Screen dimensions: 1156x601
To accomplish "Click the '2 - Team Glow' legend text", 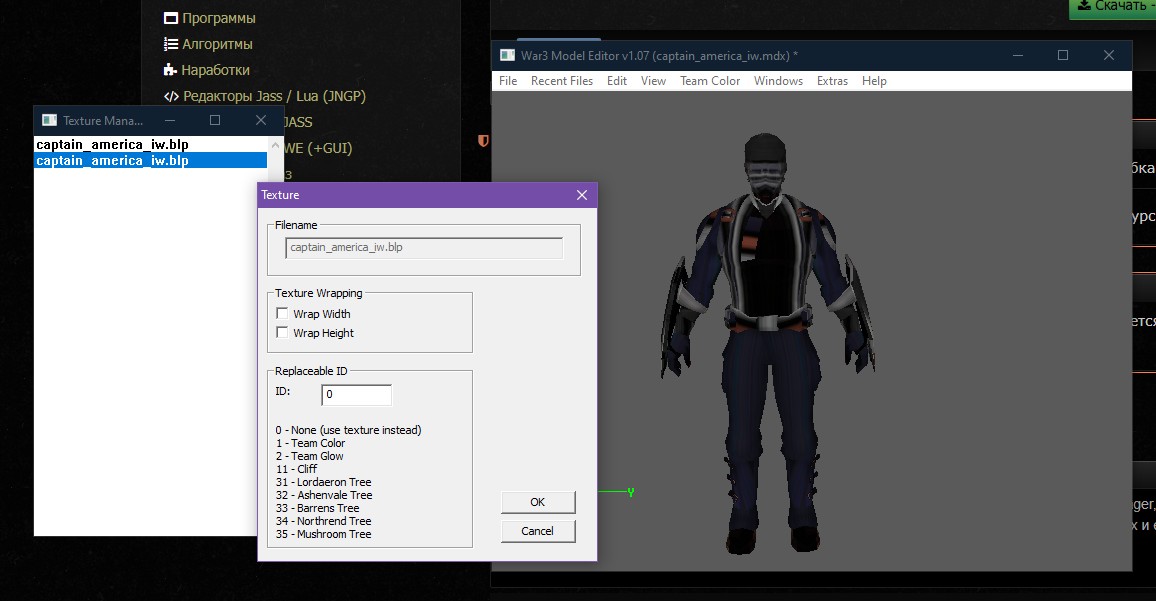I will coord(310,456).
